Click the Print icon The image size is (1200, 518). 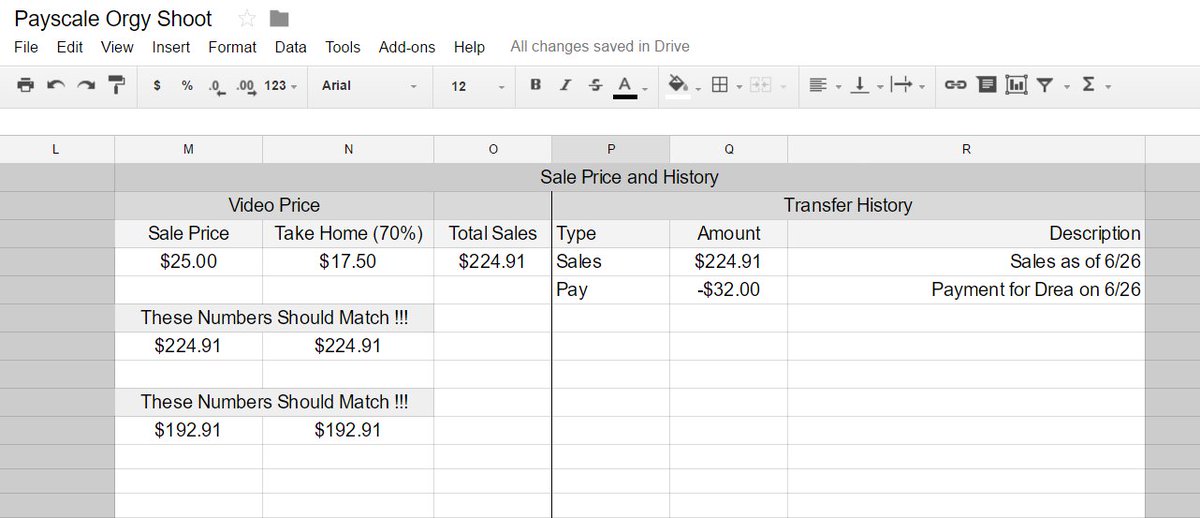(26, 85)
